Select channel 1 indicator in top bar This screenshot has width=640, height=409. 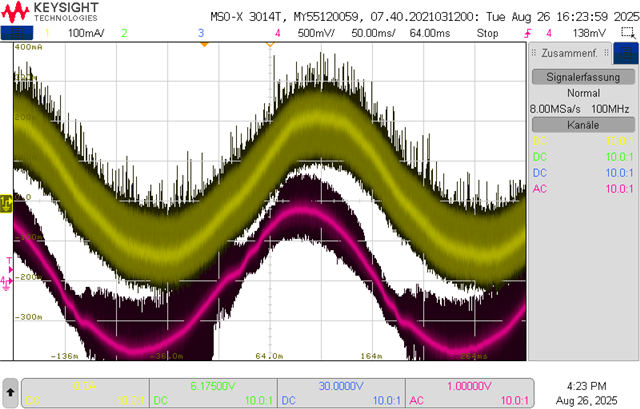pos(47,33)
